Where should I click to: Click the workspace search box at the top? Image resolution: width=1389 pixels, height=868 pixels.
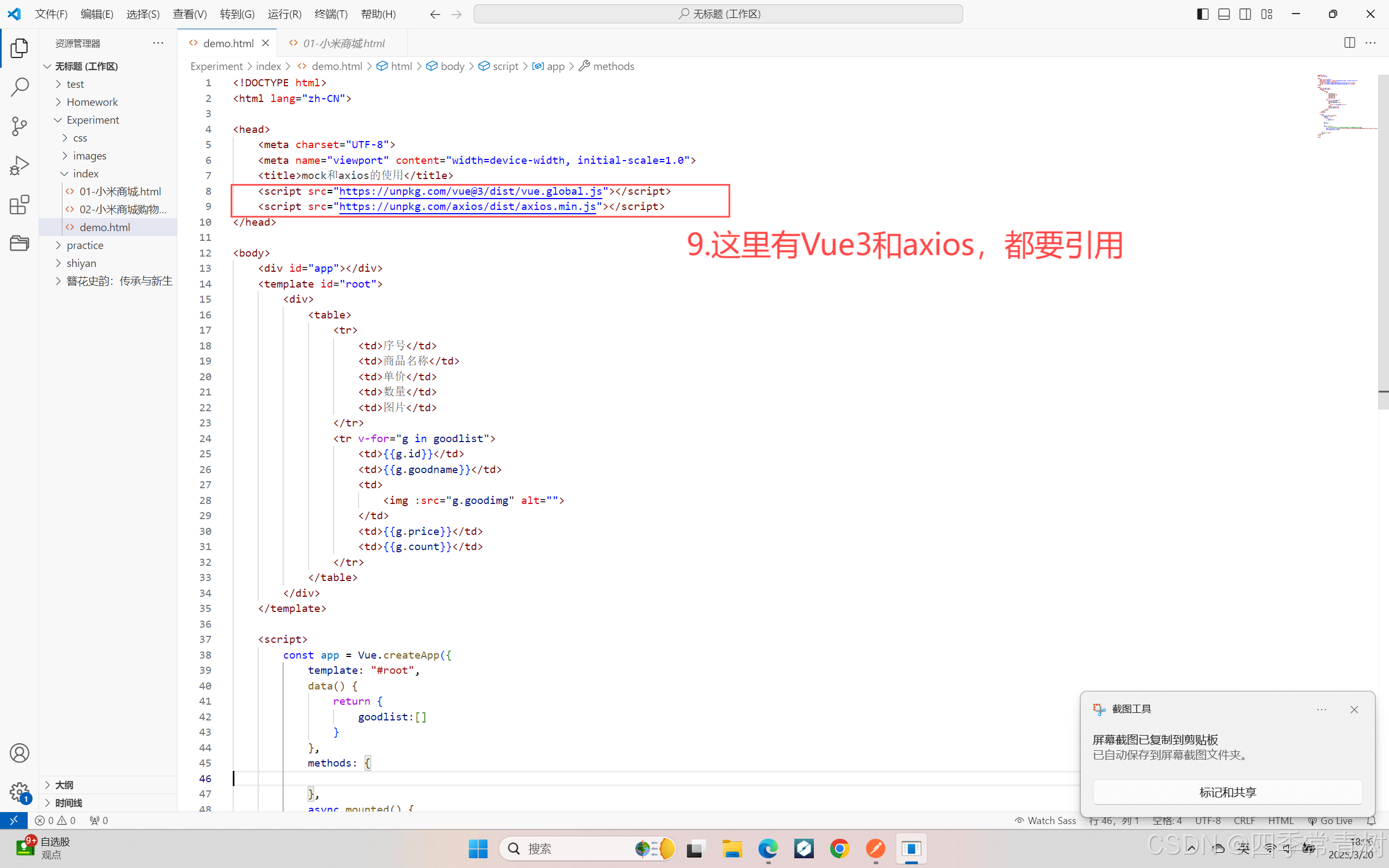pos(717,13)
